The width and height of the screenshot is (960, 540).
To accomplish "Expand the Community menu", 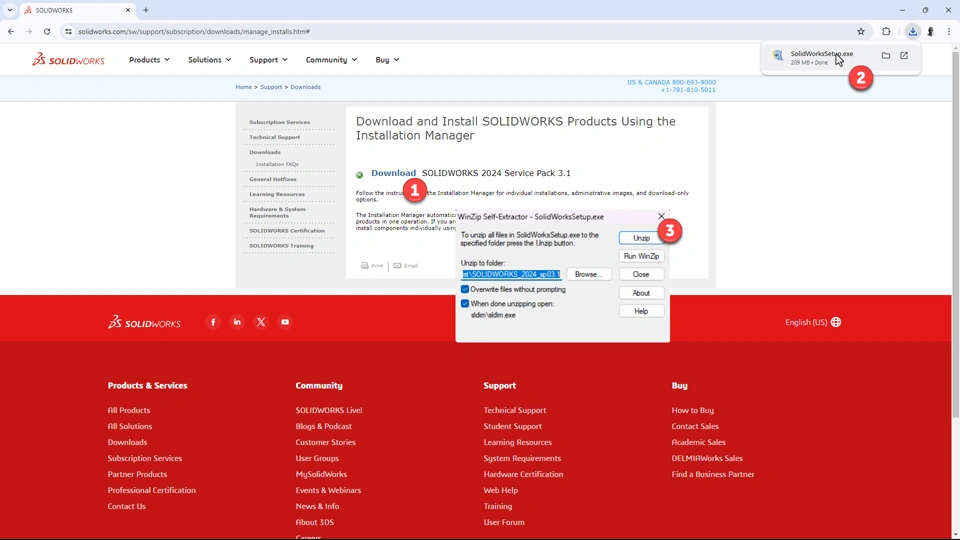I will coord(331,60).
